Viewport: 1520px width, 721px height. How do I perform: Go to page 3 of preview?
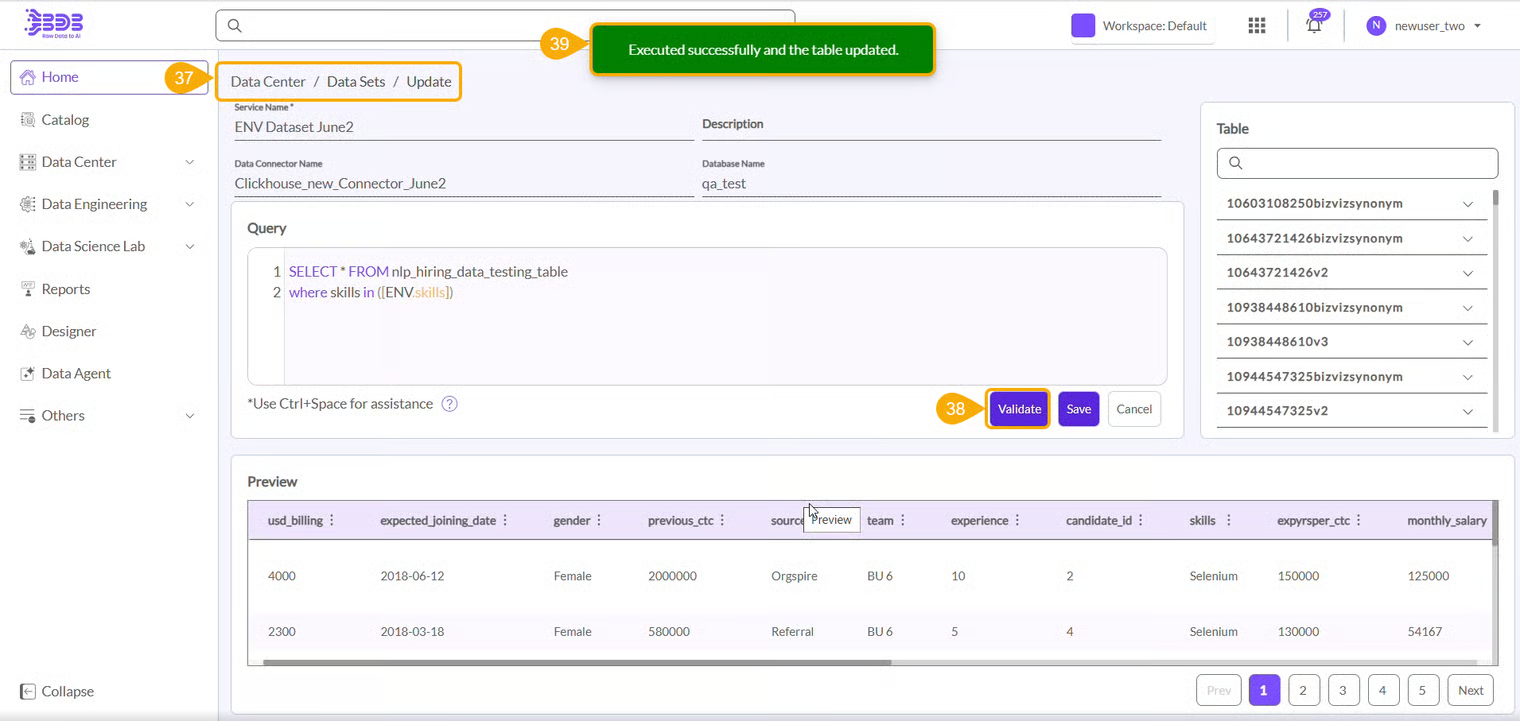pyautogui.click(x=1343, y=690)
